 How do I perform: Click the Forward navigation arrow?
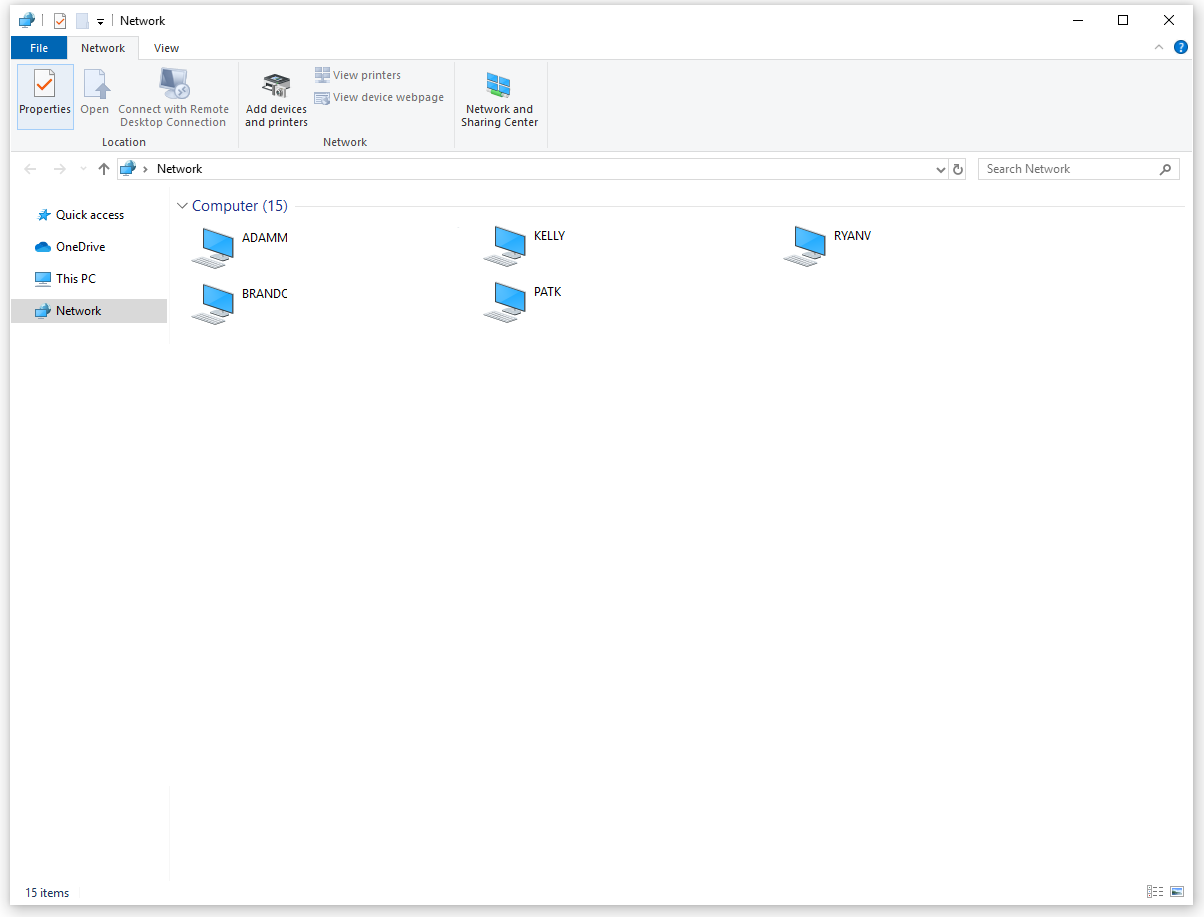pyautogui.click(x=60, y=170)
